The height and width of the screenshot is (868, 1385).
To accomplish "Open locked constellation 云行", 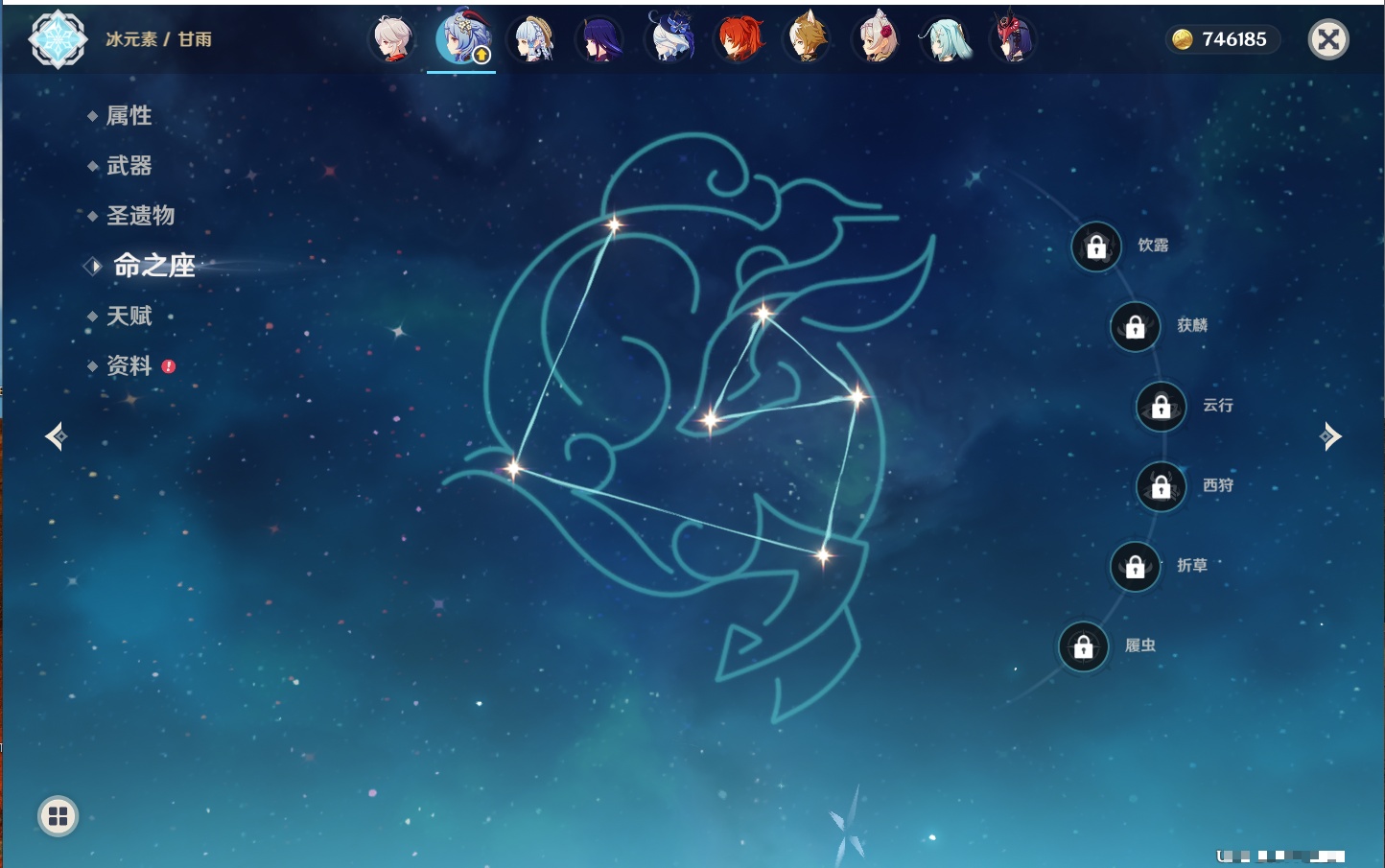I will point(1162,407).
